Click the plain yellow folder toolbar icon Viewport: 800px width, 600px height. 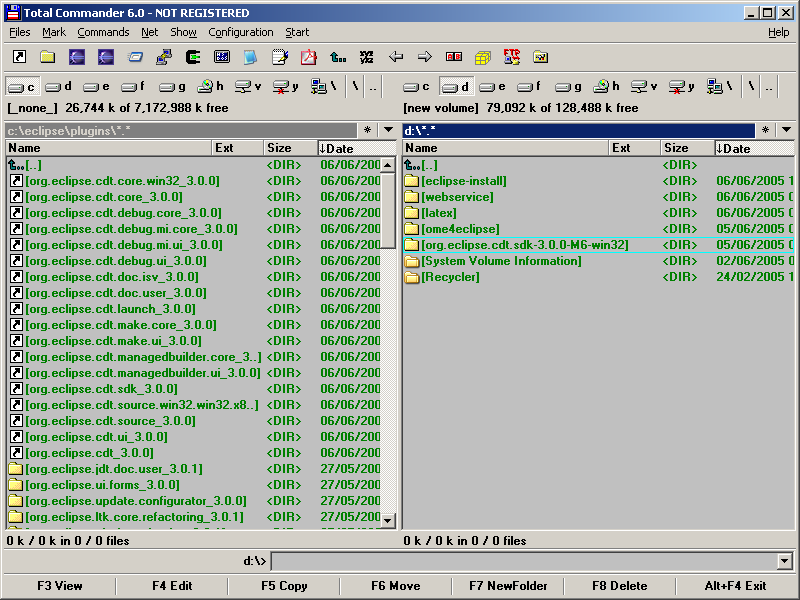[48, 57]
